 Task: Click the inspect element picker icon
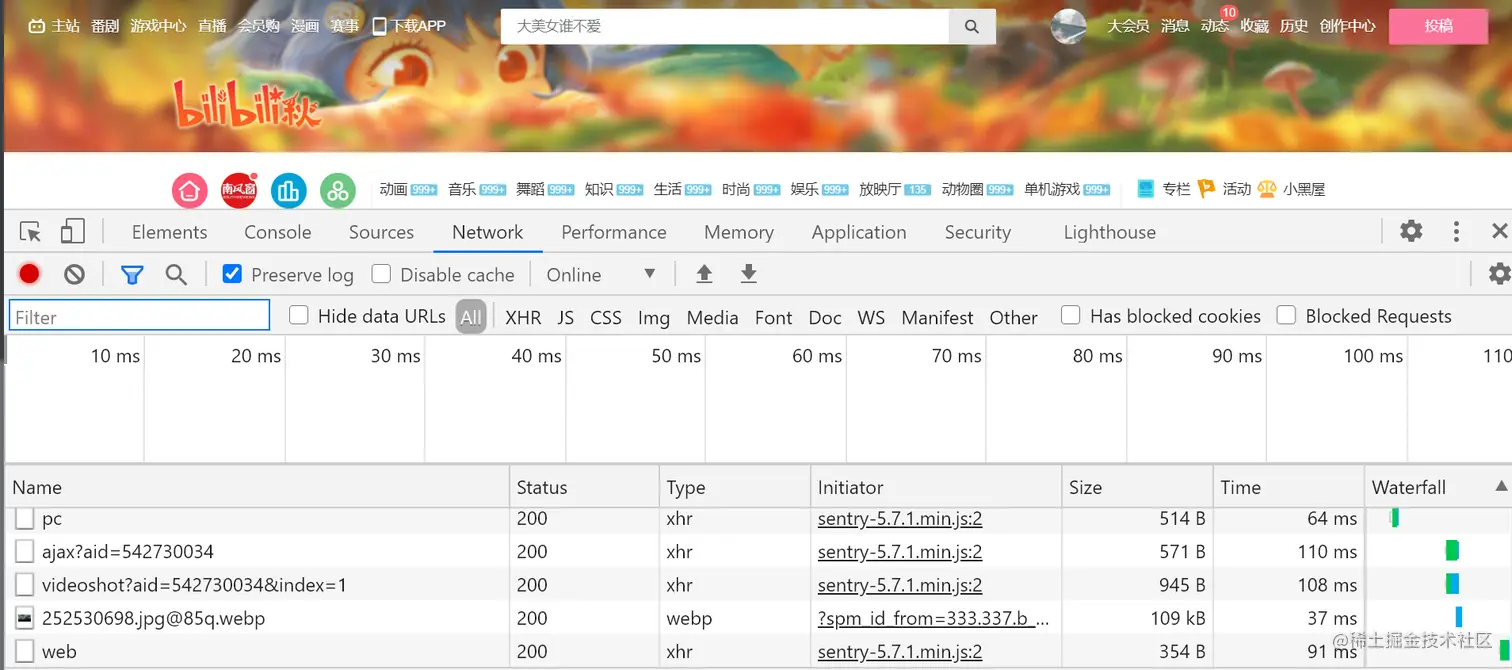pos(31,232)
